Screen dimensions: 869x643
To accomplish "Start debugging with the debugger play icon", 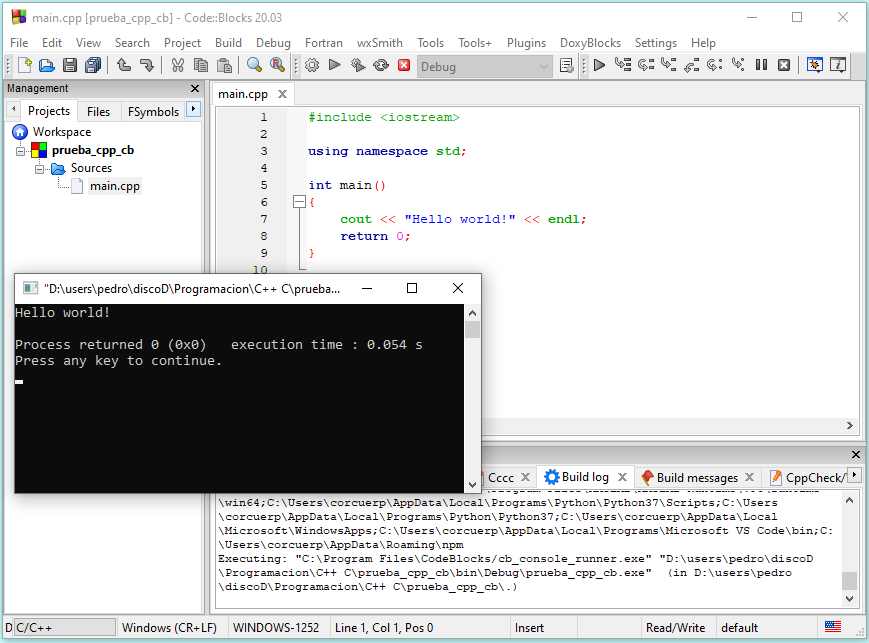I will coord(599,65).
